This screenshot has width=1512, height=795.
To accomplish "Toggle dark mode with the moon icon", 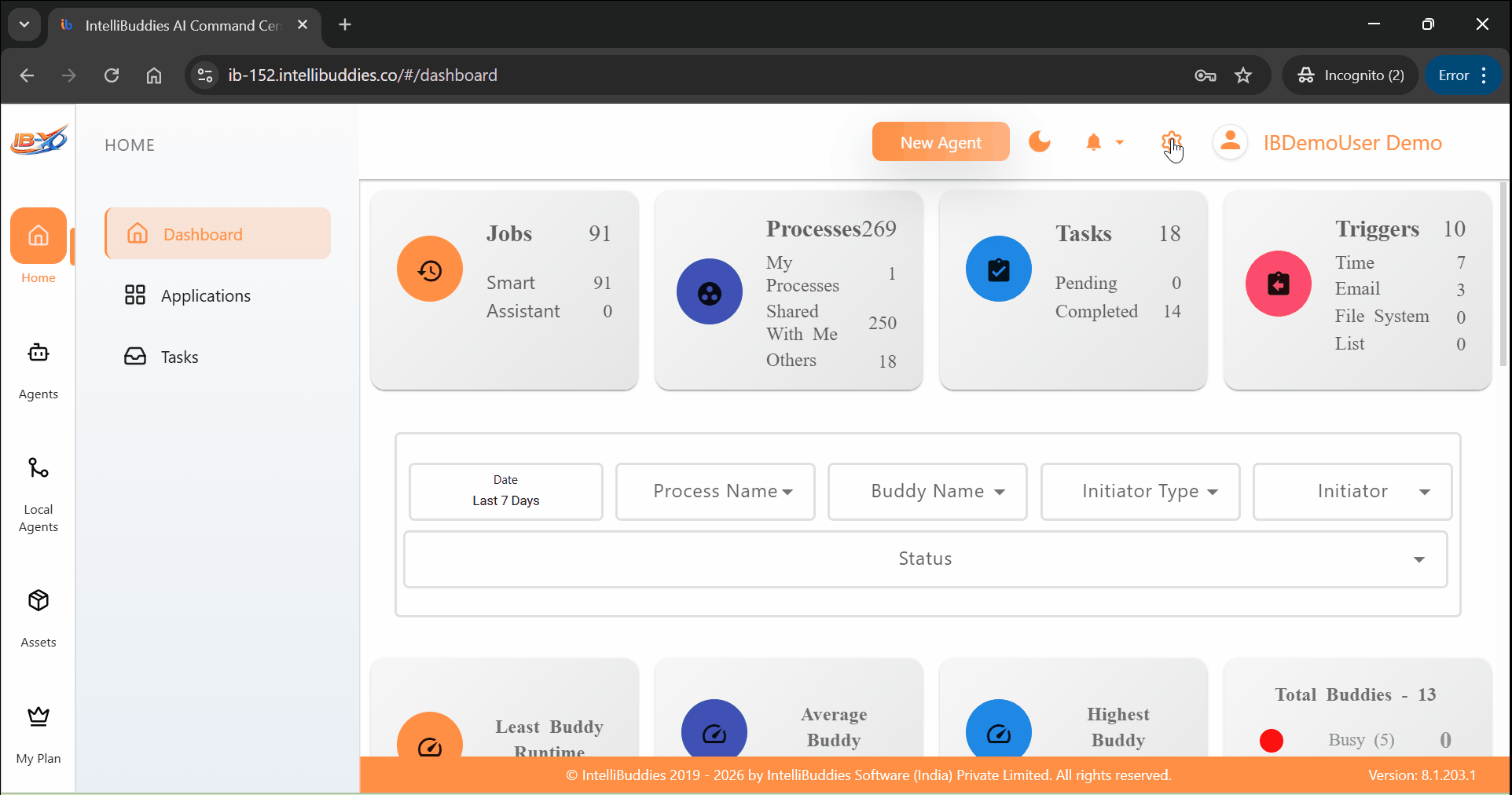I will [1039, 142].
